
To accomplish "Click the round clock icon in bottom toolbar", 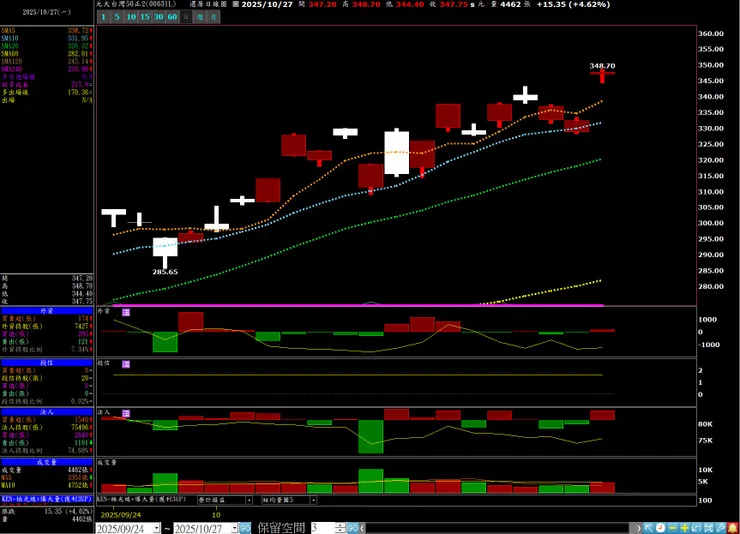I will pos(660,528).
